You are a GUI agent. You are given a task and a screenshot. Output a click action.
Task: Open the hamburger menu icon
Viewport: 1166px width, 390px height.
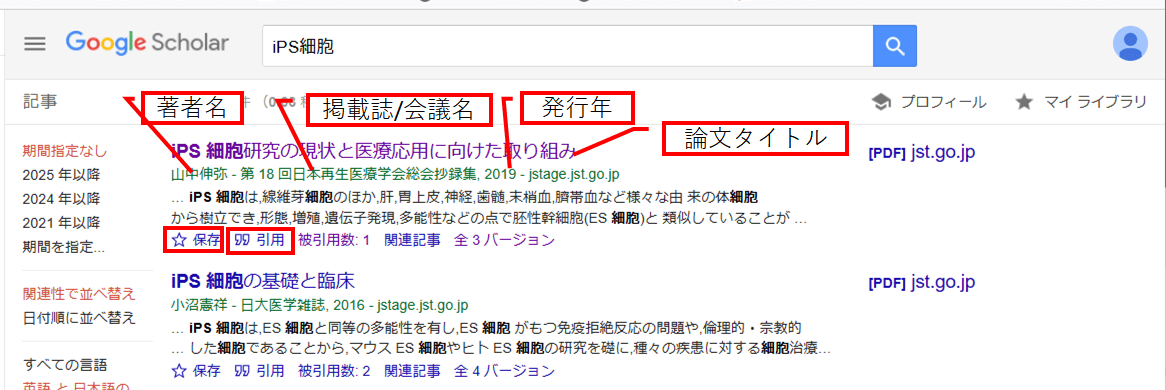35,44
